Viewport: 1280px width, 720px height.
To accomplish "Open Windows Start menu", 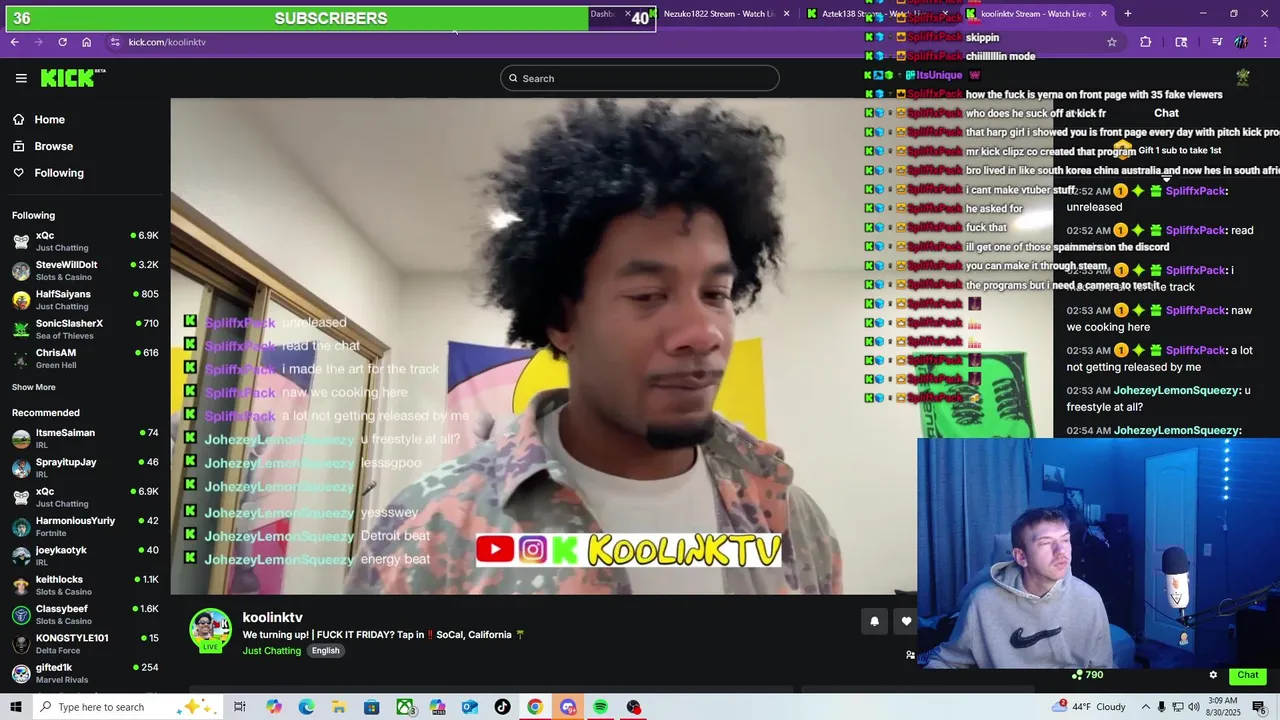I will [x=15, y=707].
